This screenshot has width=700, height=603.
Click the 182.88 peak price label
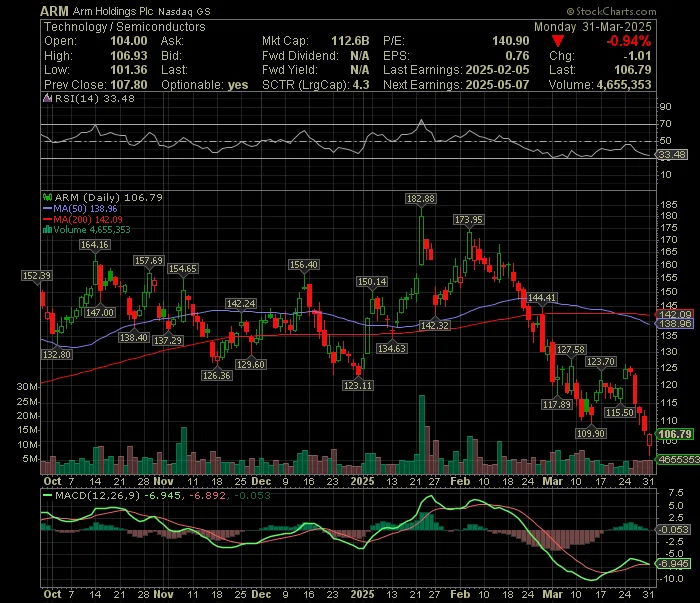pos(421,199)
